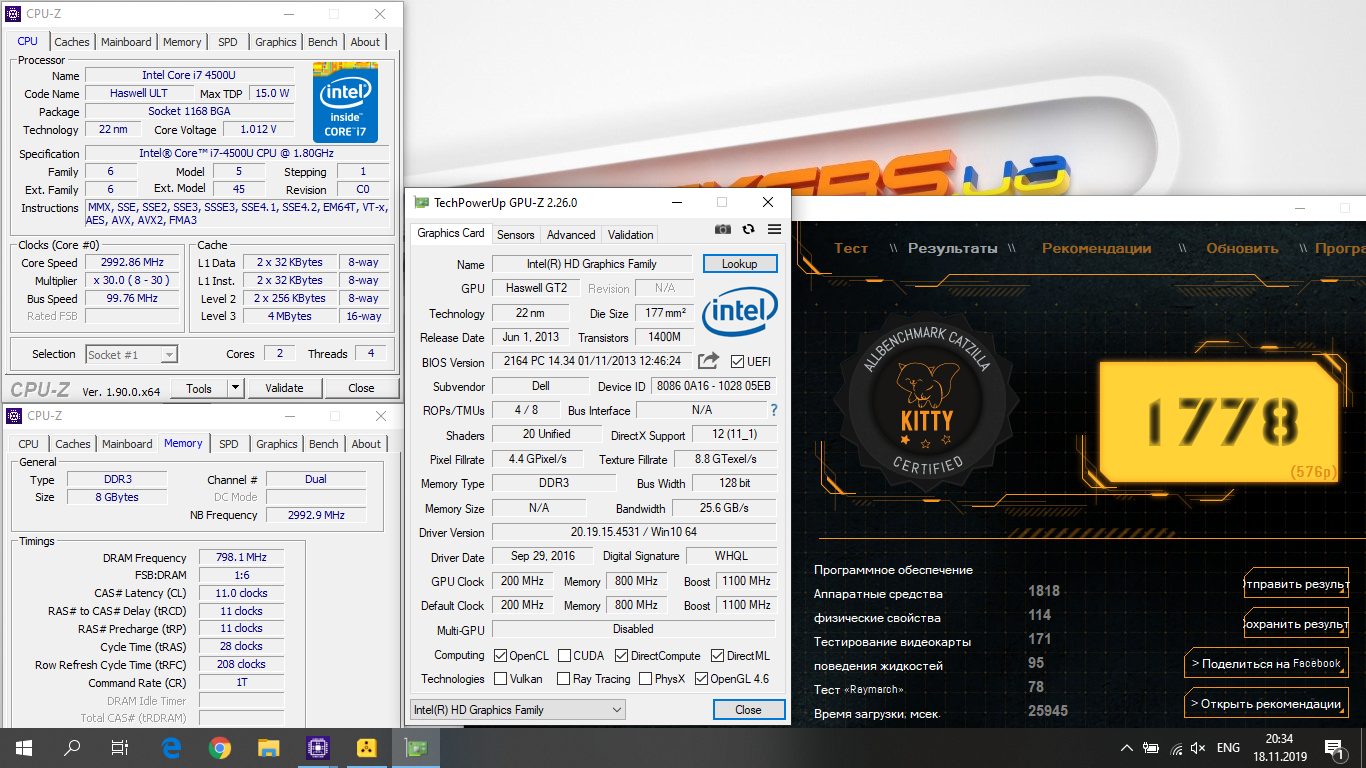The width and height of the screenshot is (1366, 768).
Task: Toggle the DirectCompute checkbox
Action: (621, 656)
